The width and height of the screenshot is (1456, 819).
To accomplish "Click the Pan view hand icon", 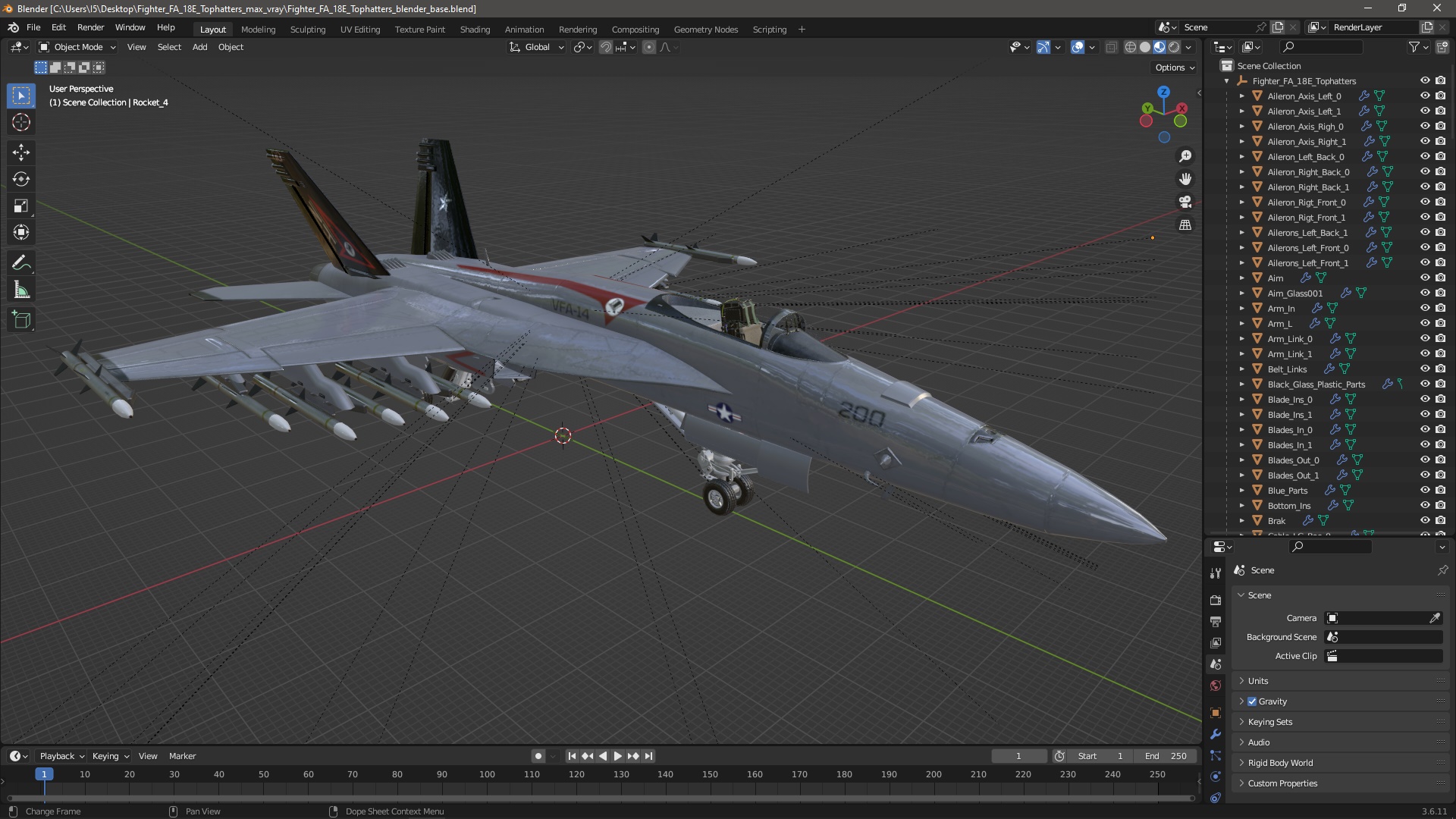I will (1185, 179).
